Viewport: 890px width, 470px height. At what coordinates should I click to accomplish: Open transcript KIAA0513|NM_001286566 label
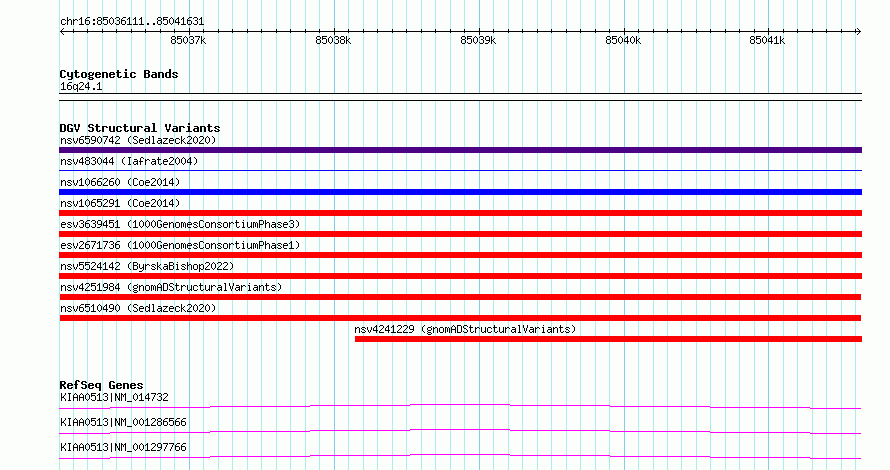123,422
